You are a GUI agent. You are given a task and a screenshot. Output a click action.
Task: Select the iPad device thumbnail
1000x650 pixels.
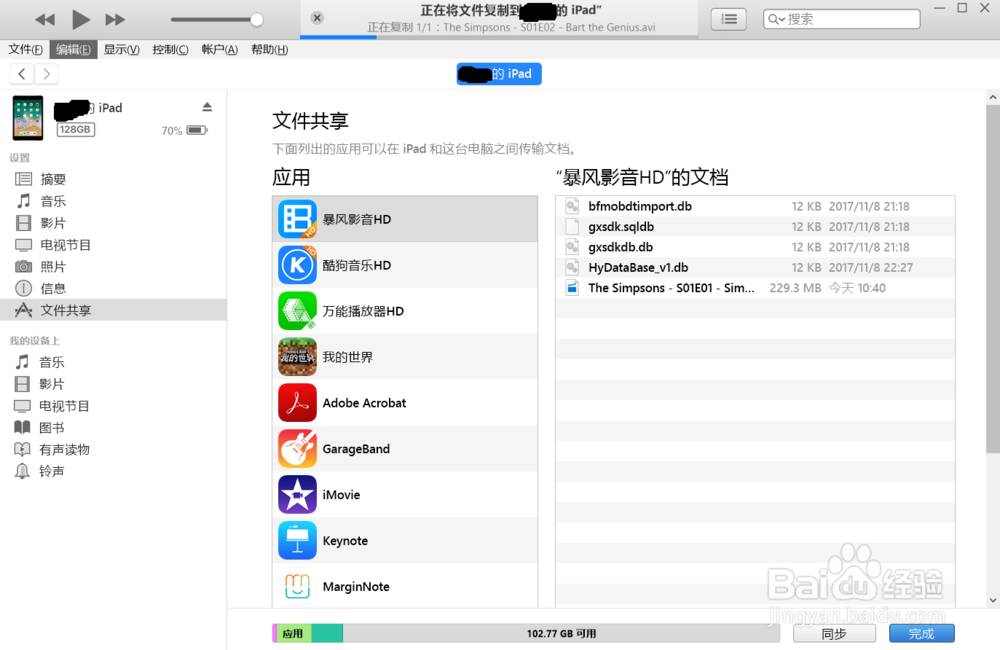[28, 118]
